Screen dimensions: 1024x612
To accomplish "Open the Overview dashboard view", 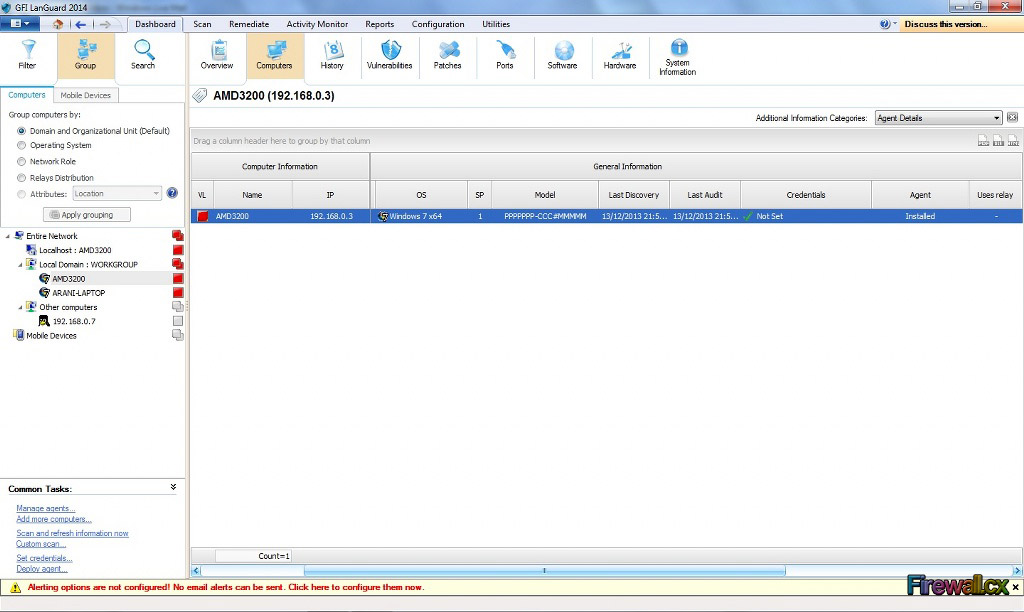I will [x=217, y=56].
